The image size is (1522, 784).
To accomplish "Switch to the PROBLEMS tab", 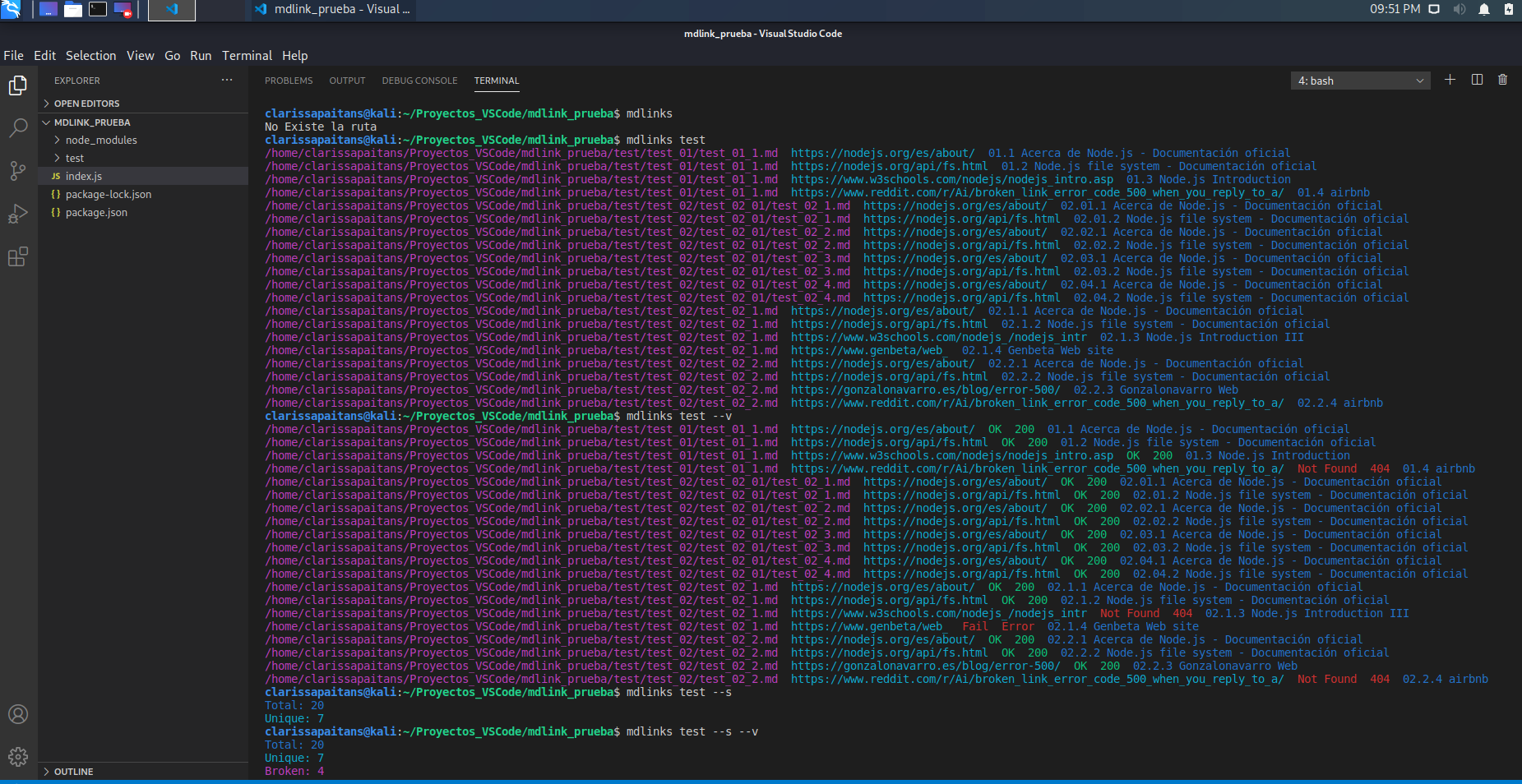I will (x=289, y=81).
